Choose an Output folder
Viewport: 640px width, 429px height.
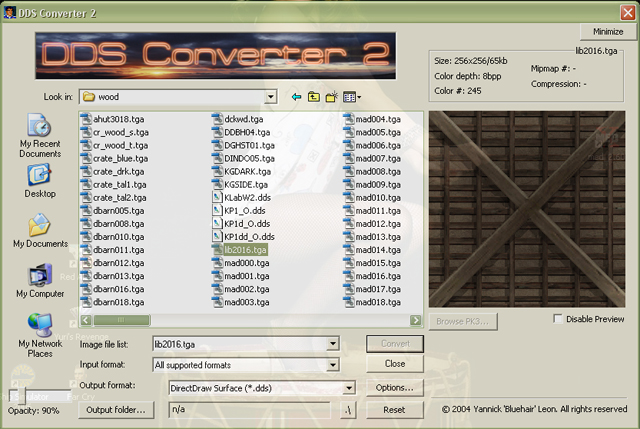point(116,410)
